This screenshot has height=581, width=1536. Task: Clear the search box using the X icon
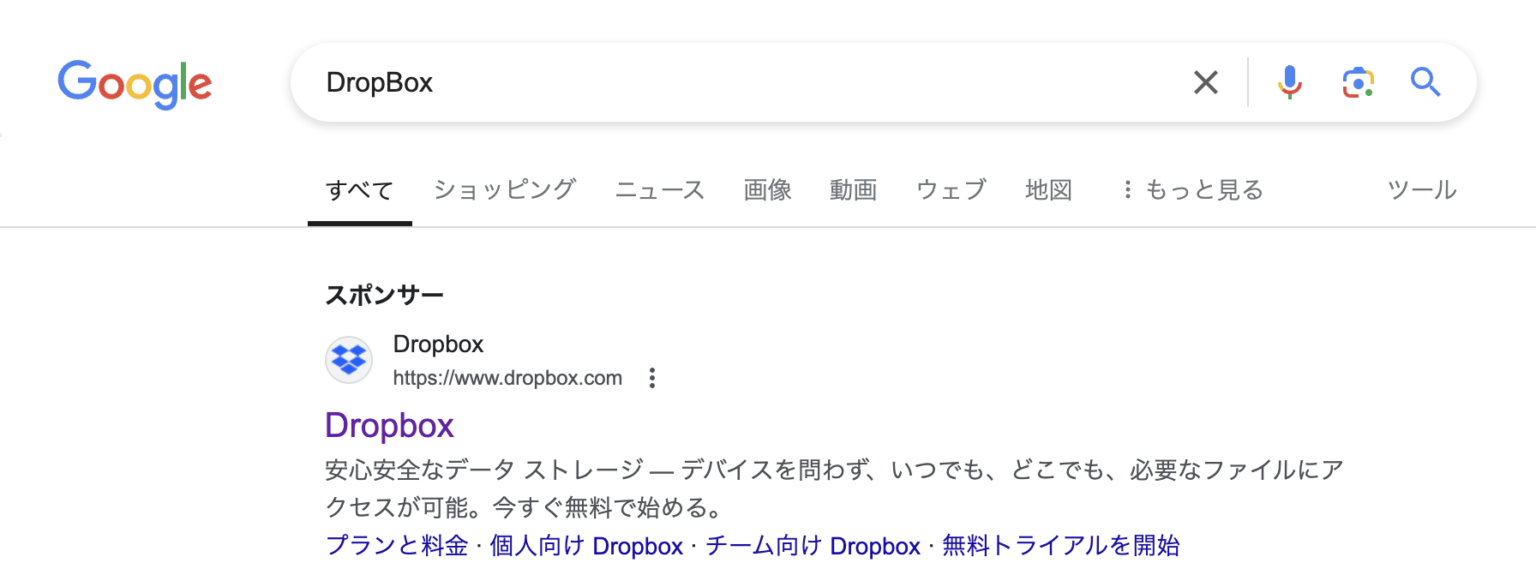1205,82
